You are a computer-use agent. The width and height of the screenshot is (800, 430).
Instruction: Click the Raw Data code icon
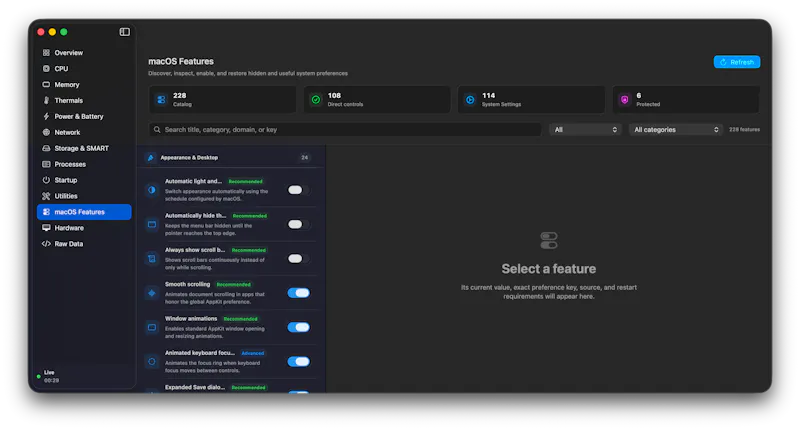coord(46,244)
